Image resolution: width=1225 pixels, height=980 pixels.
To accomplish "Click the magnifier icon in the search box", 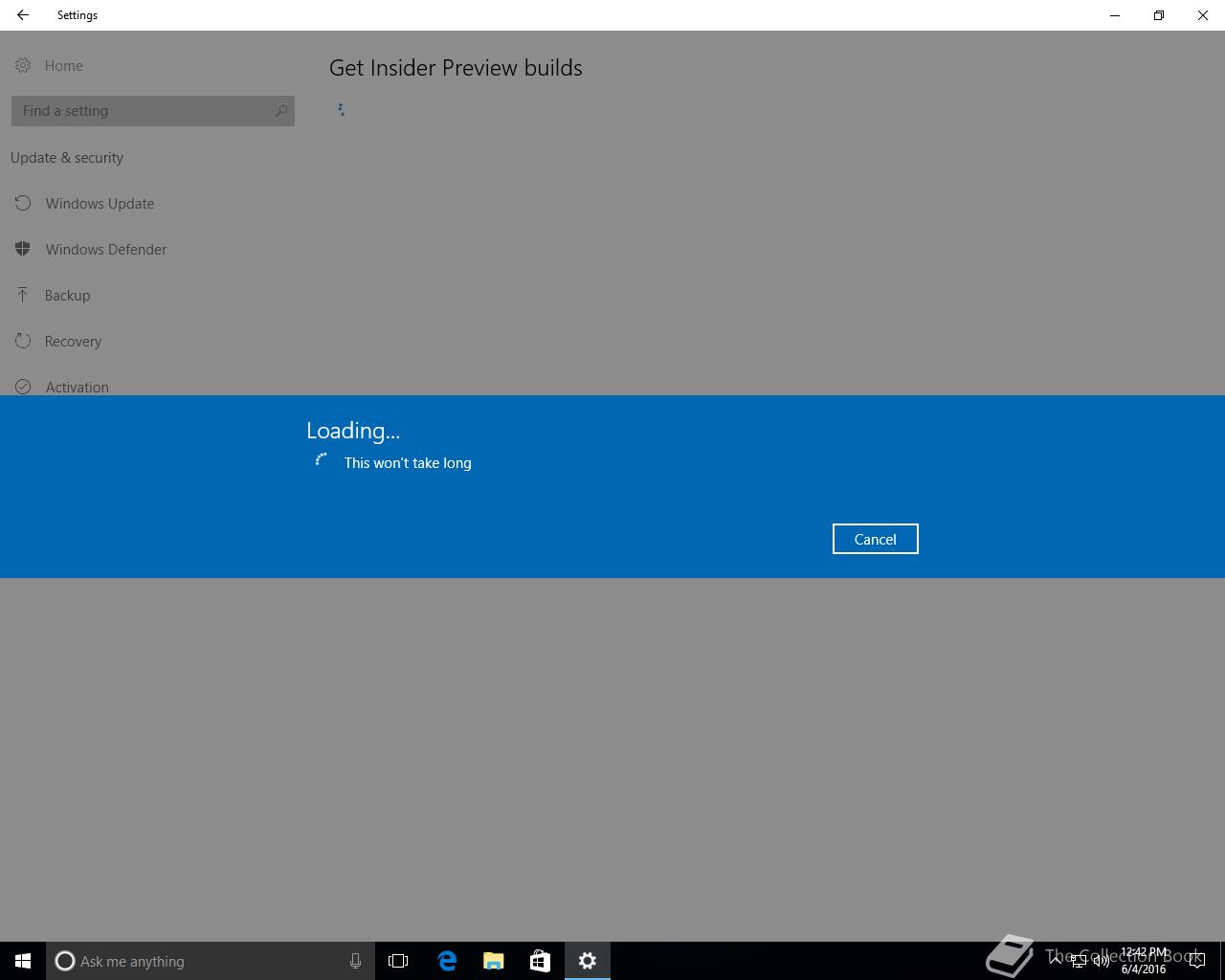I will tap(281, 111).
